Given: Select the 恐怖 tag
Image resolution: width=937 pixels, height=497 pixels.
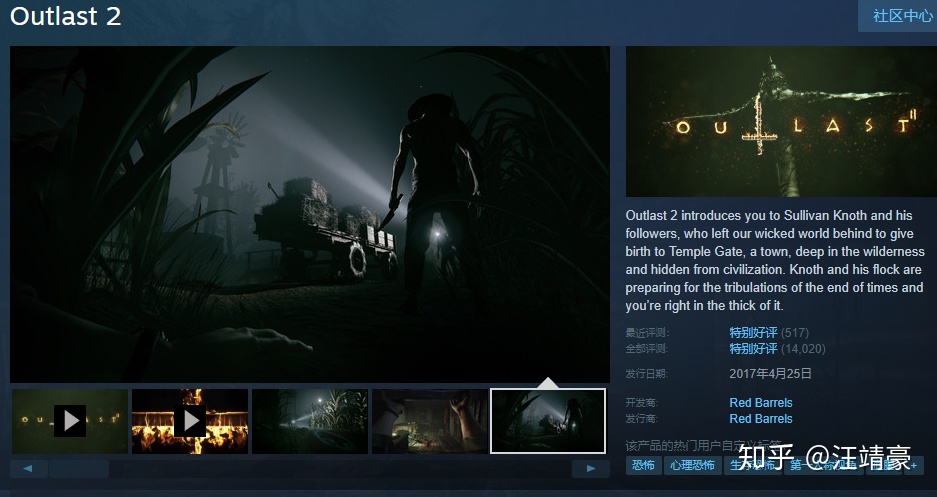Looking at the screenshot, I should (x=644, y=465).
